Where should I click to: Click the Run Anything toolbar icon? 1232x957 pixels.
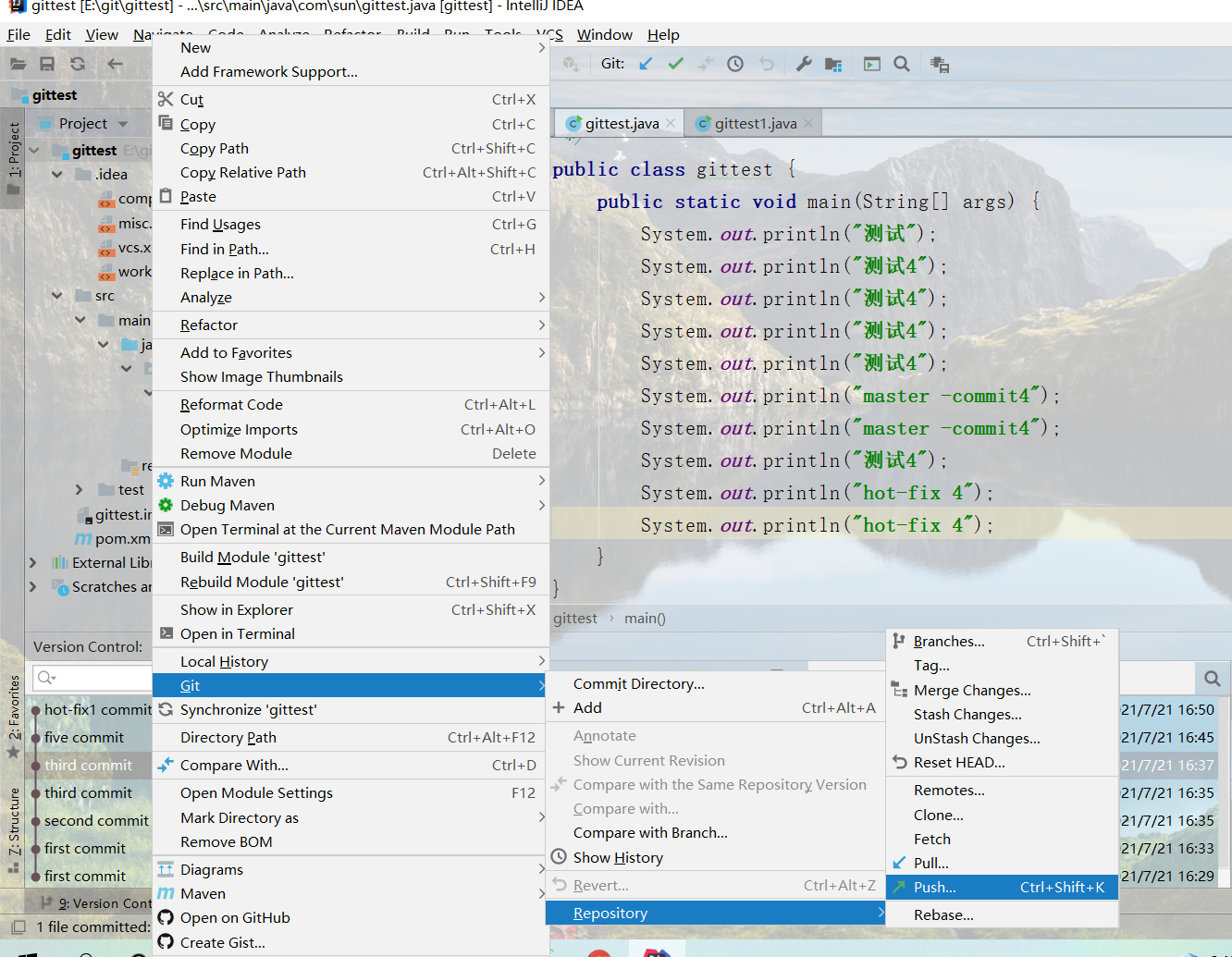click(x=871, y=64)
